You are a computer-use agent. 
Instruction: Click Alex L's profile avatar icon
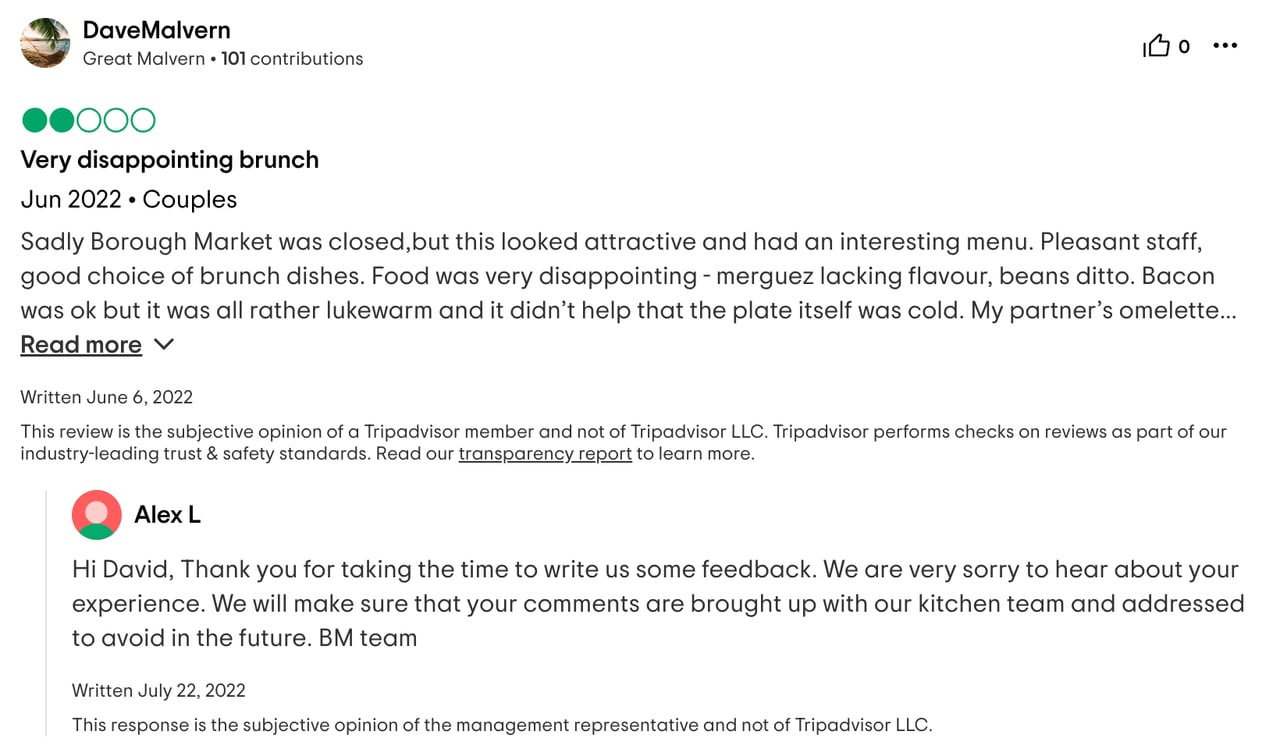pyautogui.click(x=96, y=514)
